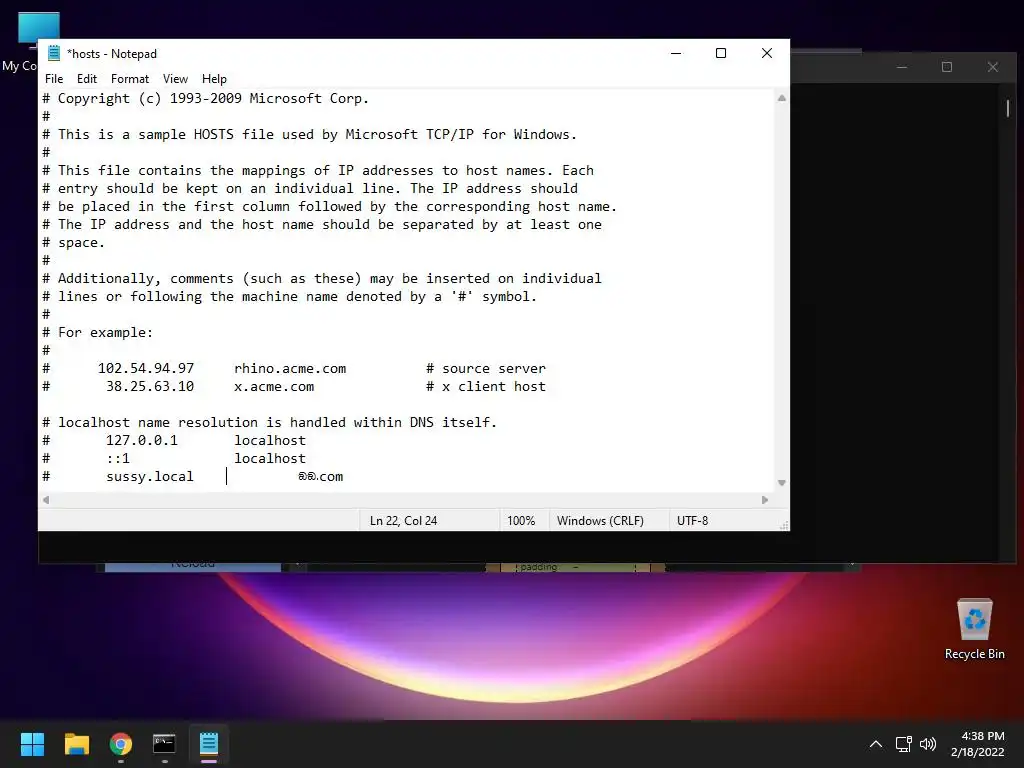Open the File menu in Notepad

tap(54, 79)
